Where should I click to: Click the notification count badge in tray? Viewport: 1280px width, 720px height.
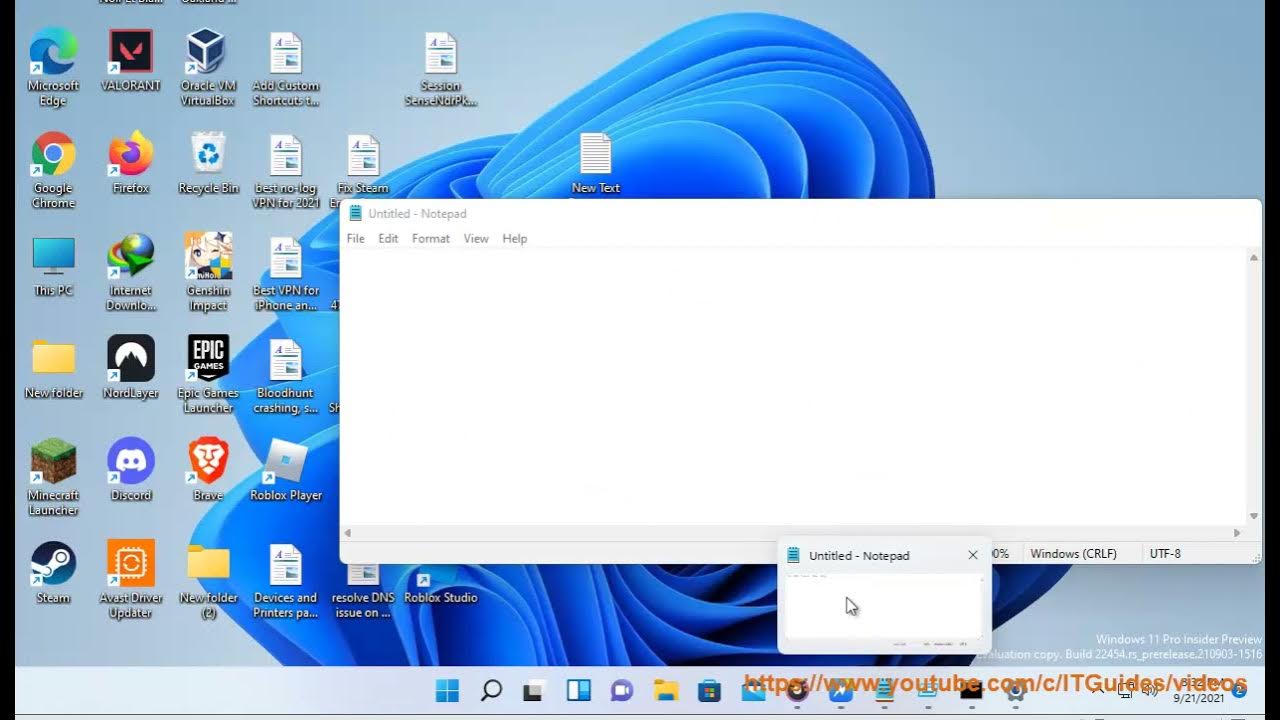(x=1239, y=690)
